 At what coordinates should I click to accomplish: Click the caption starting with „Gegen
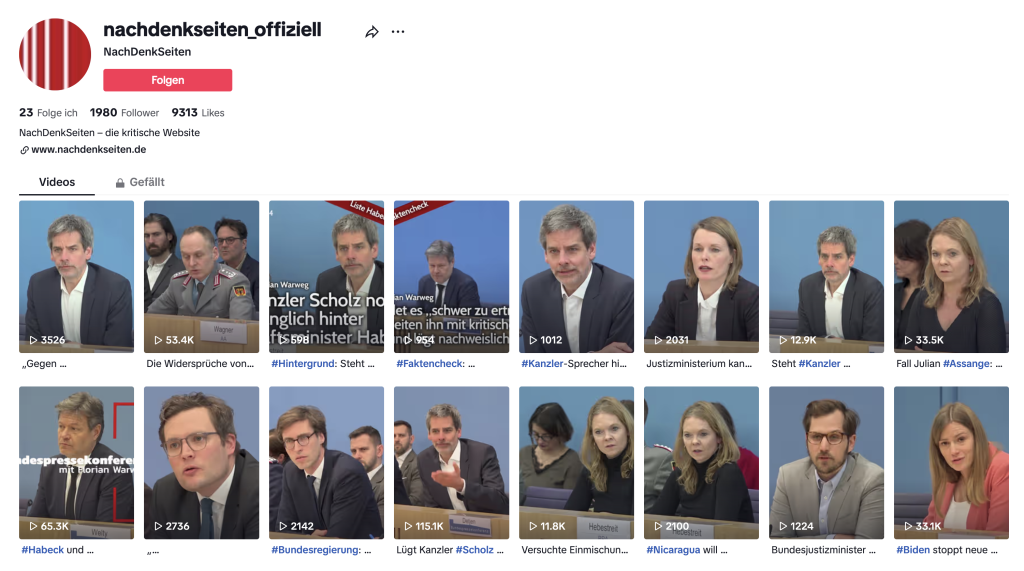[44, 364]
